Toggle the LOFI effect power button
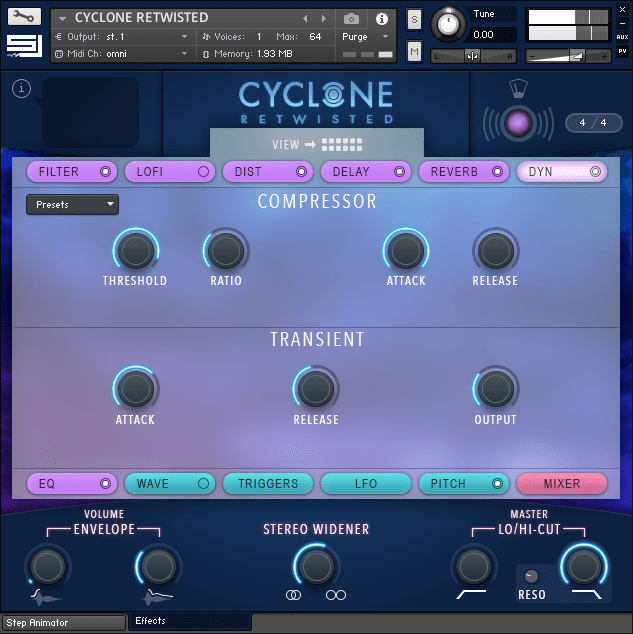 coord(203,172)
